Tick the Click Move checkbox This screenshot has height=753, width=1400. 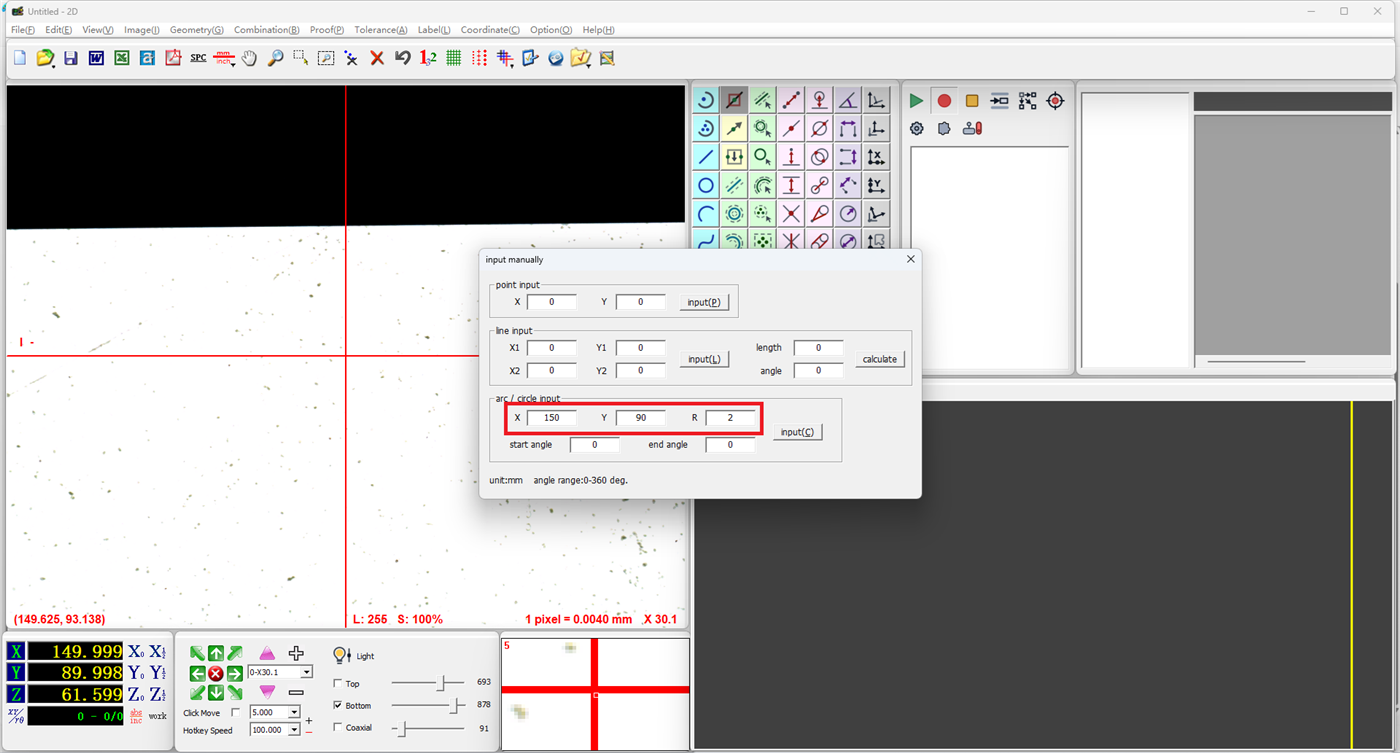236,713
